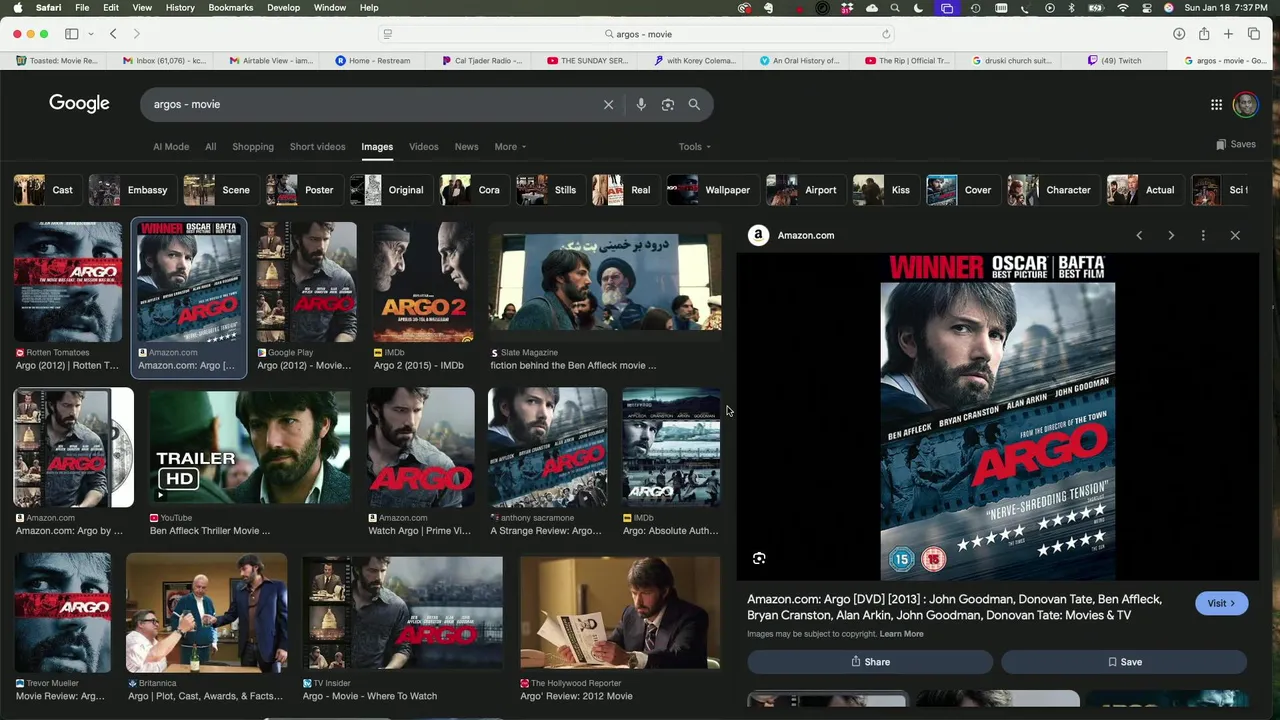The width and height of the screenshot is (1280, 720).
Task: Go to next image in preview panel
Action: click(1171, 235)
